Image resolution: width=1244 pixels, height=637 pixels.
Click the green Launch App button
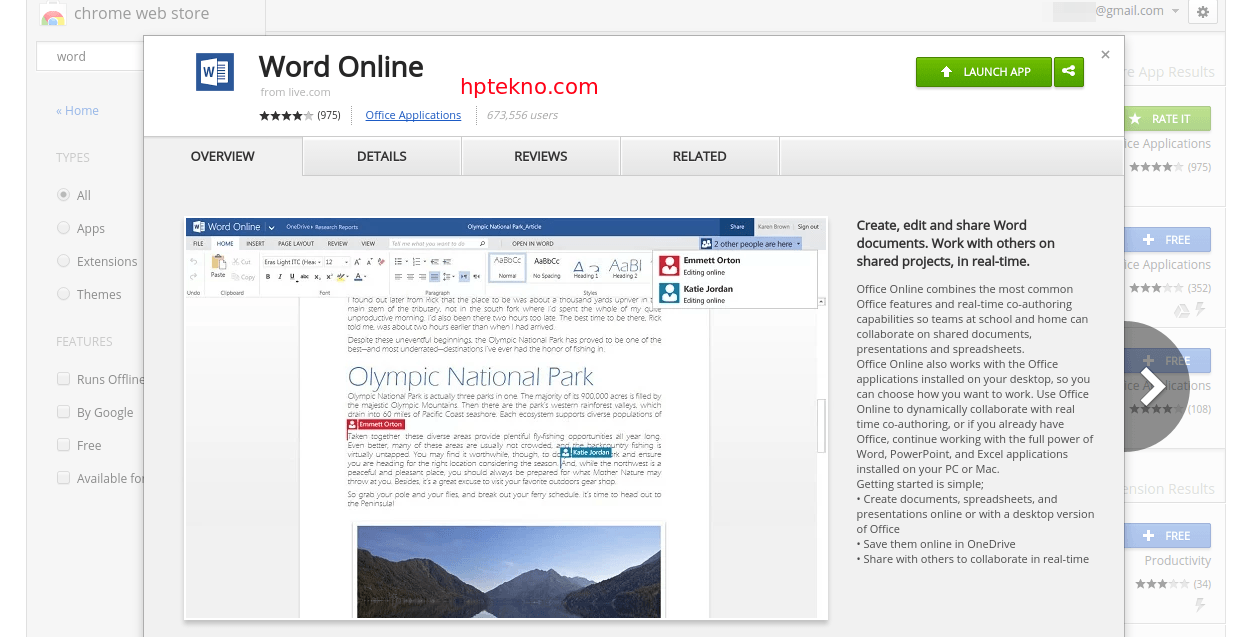[x=984, y=72]
